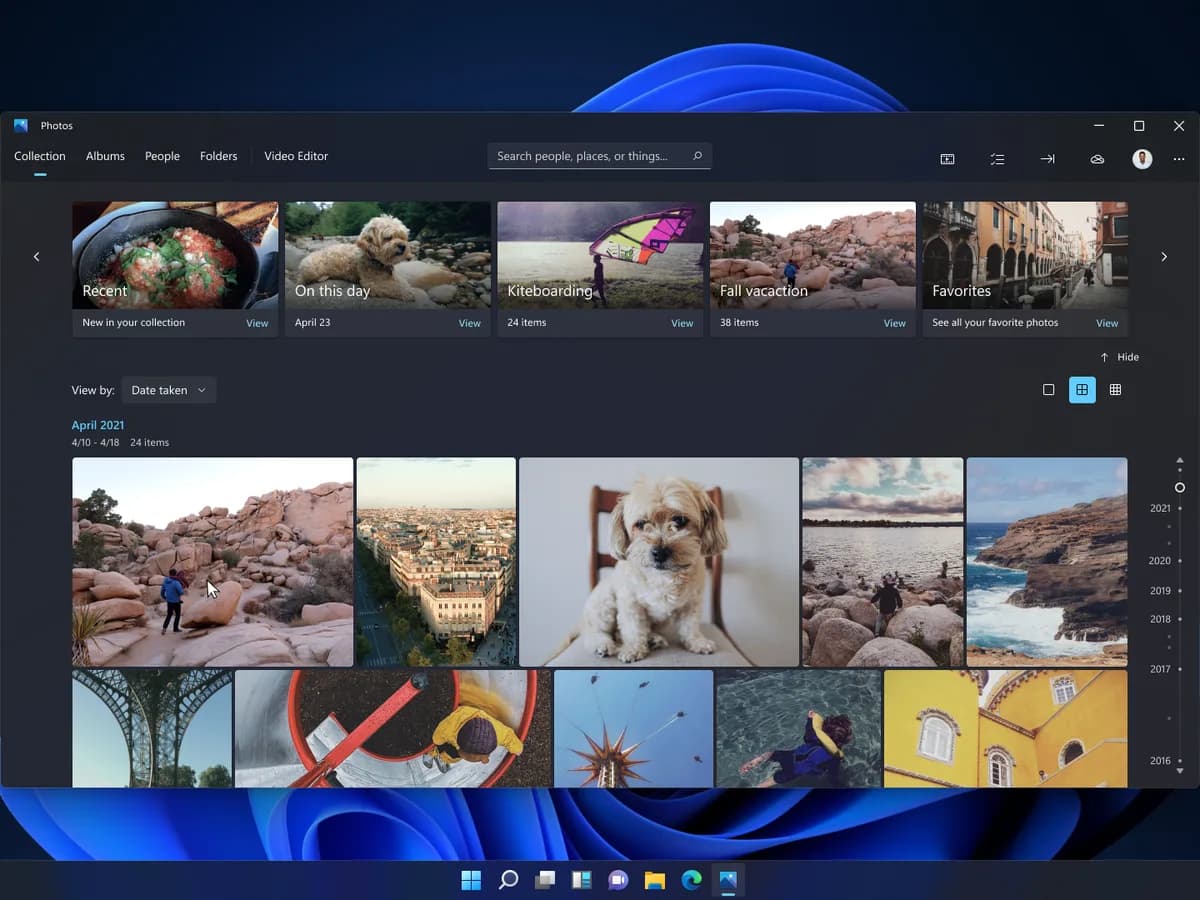Screen dimensions: 1200x900
Task: Click View on the Favorites card
Action: coord(1107,323)
